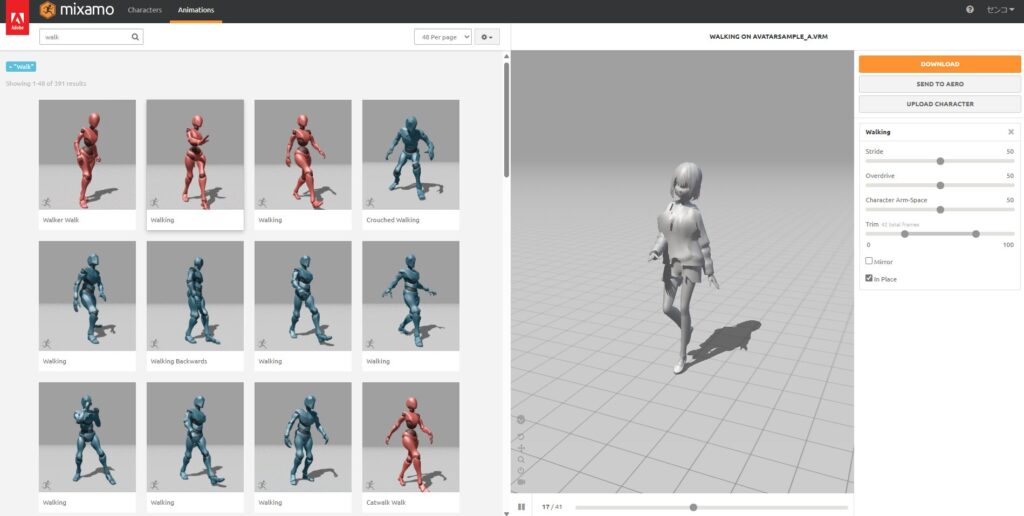
Task: Open the 48 Per page dropdown
Action: [442, 37]
